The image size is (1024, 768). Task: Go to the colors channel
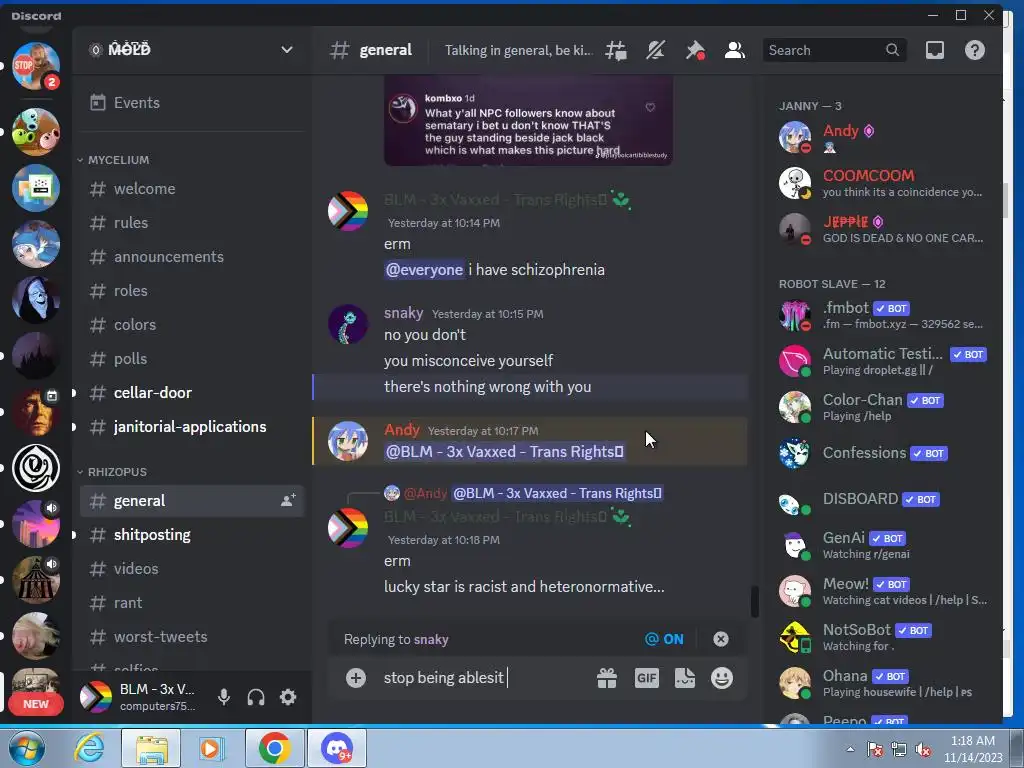click(x=191, y=325)
